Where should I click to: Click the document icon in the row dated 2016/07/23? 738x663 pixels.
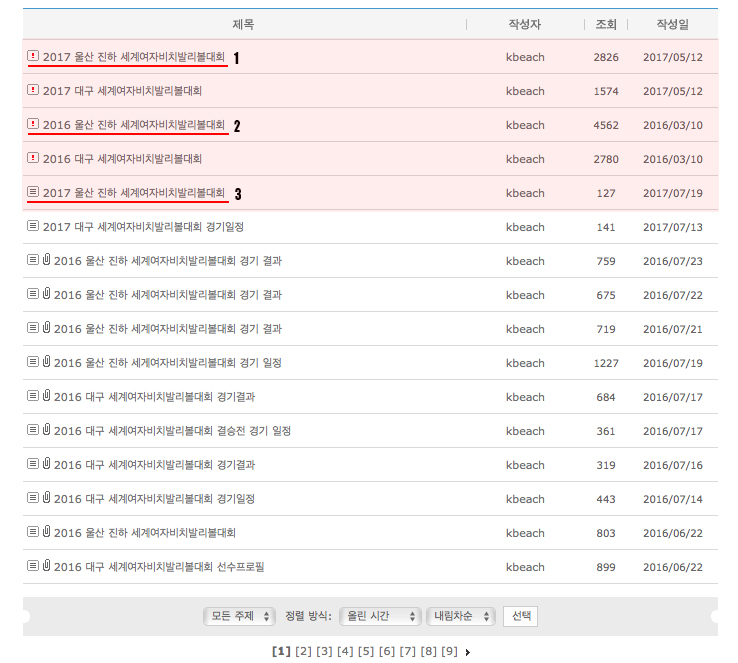tap(32, 260)
